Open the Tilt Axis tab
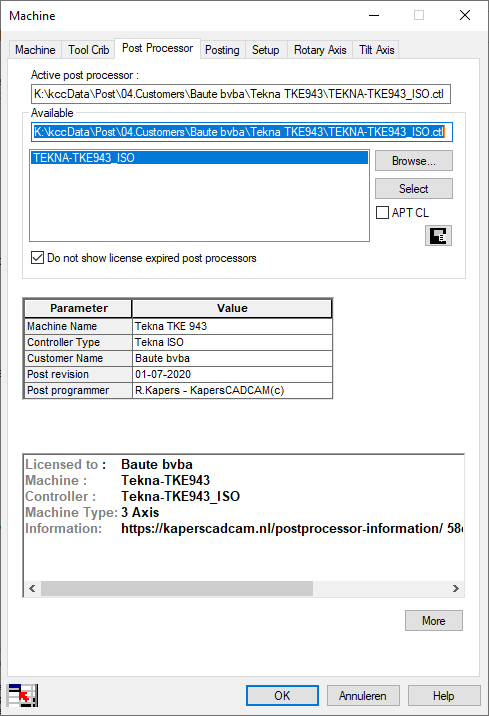This screenshot has height=716, width=489. pyautogui.click(x=377, y=50)
